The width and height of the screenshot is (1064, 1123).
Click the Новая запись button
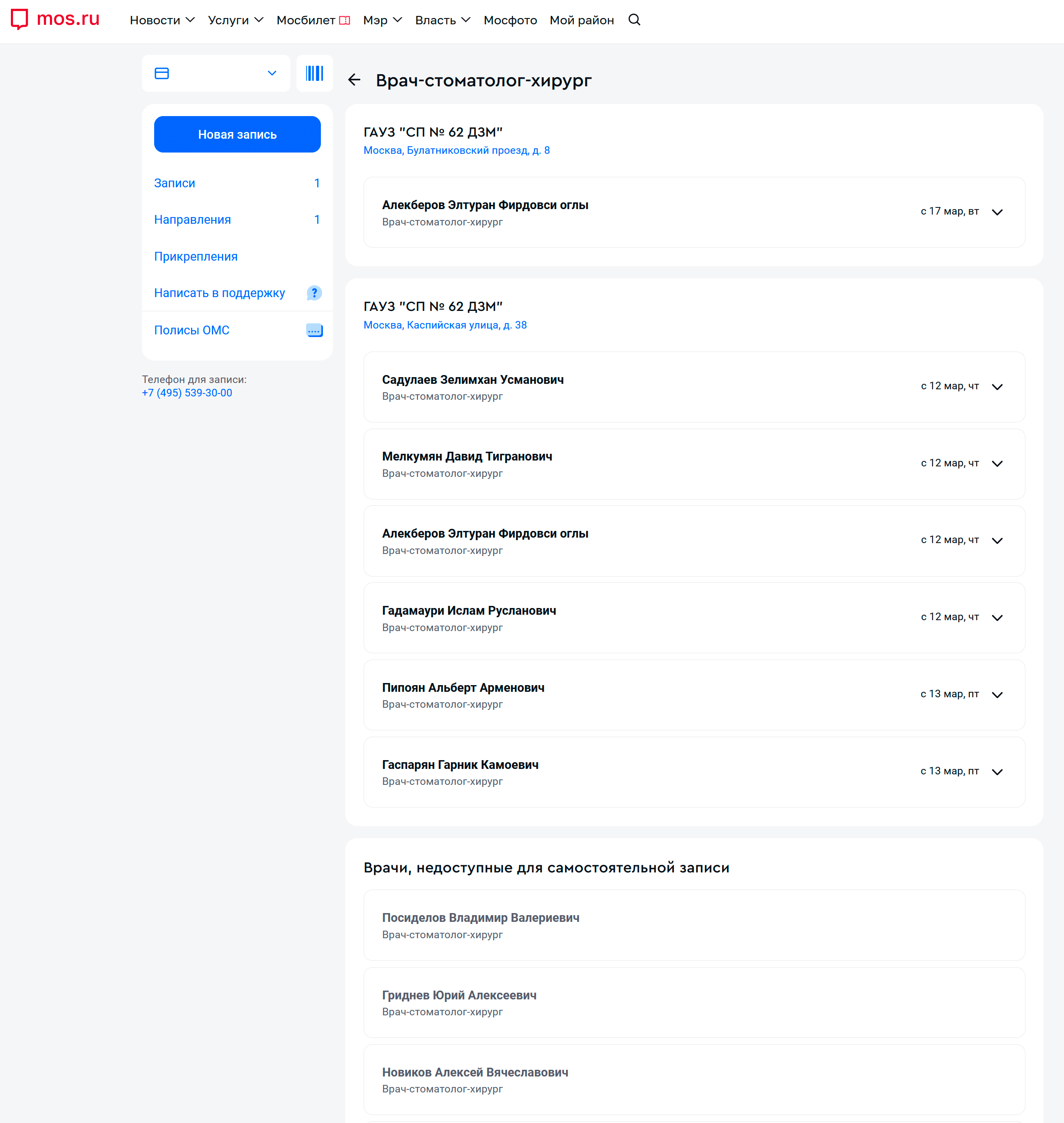pyautogui.click(x=237, y=135)
